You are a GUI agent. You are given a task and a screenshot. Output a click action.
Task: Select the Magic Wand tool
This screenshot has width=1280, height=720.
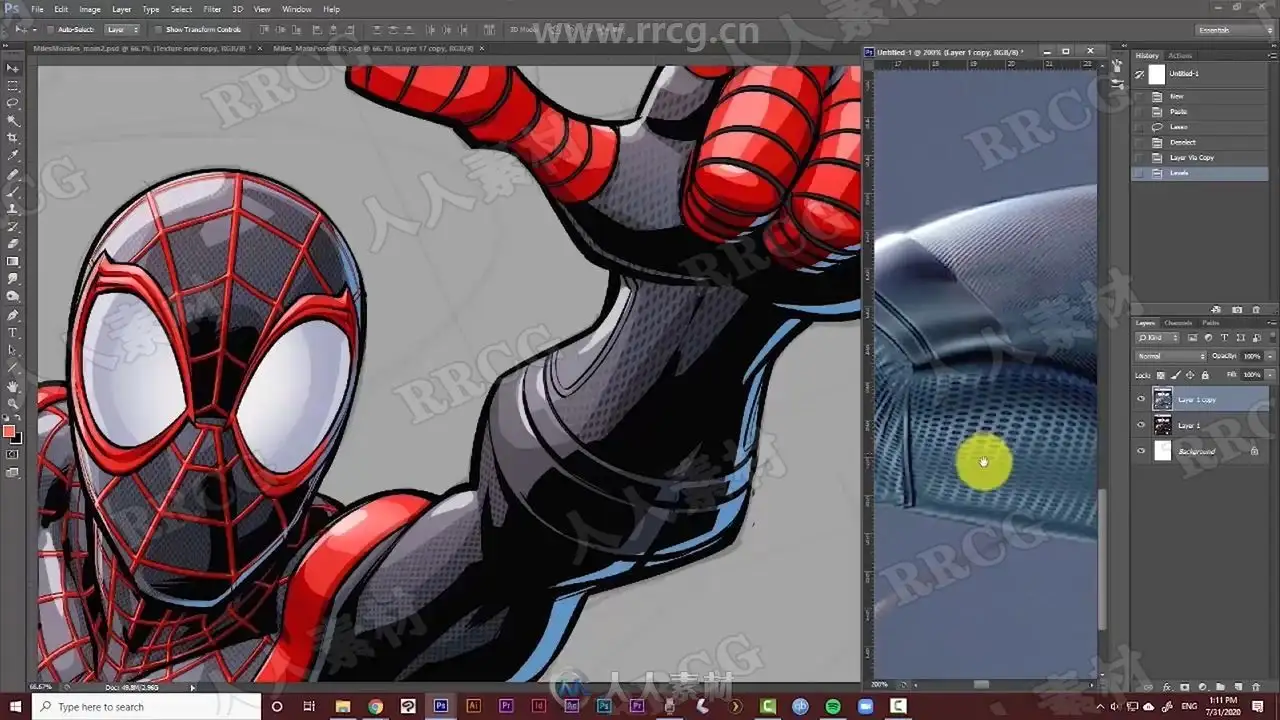[x=13, y=120]
